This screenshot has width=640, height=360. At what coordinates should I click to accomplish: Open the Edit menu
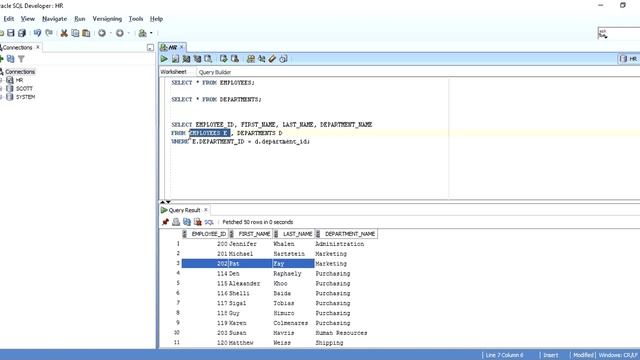click(x=9, y=19)
